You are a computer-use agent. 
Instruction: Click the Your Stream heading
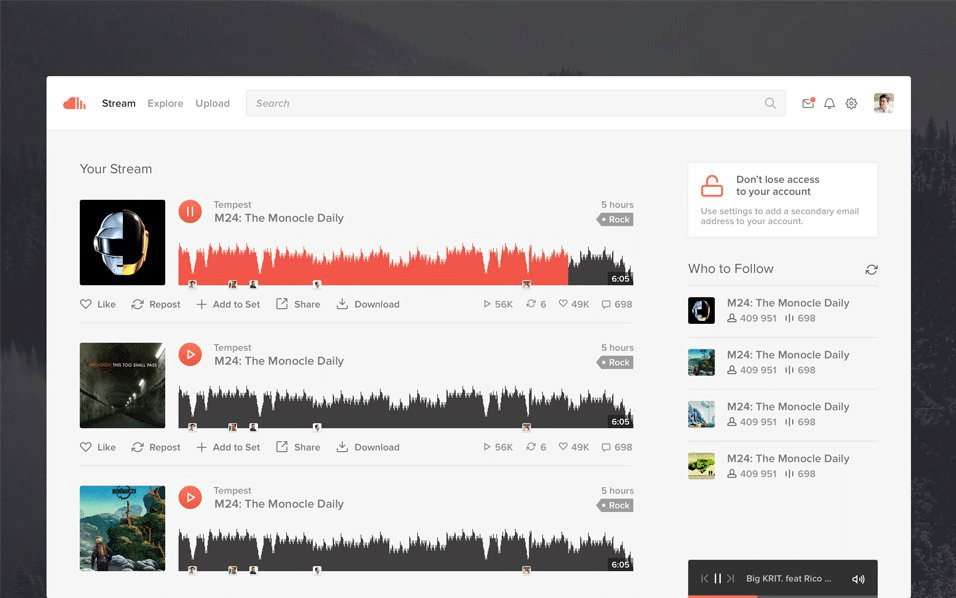click(x=116, y=169)
